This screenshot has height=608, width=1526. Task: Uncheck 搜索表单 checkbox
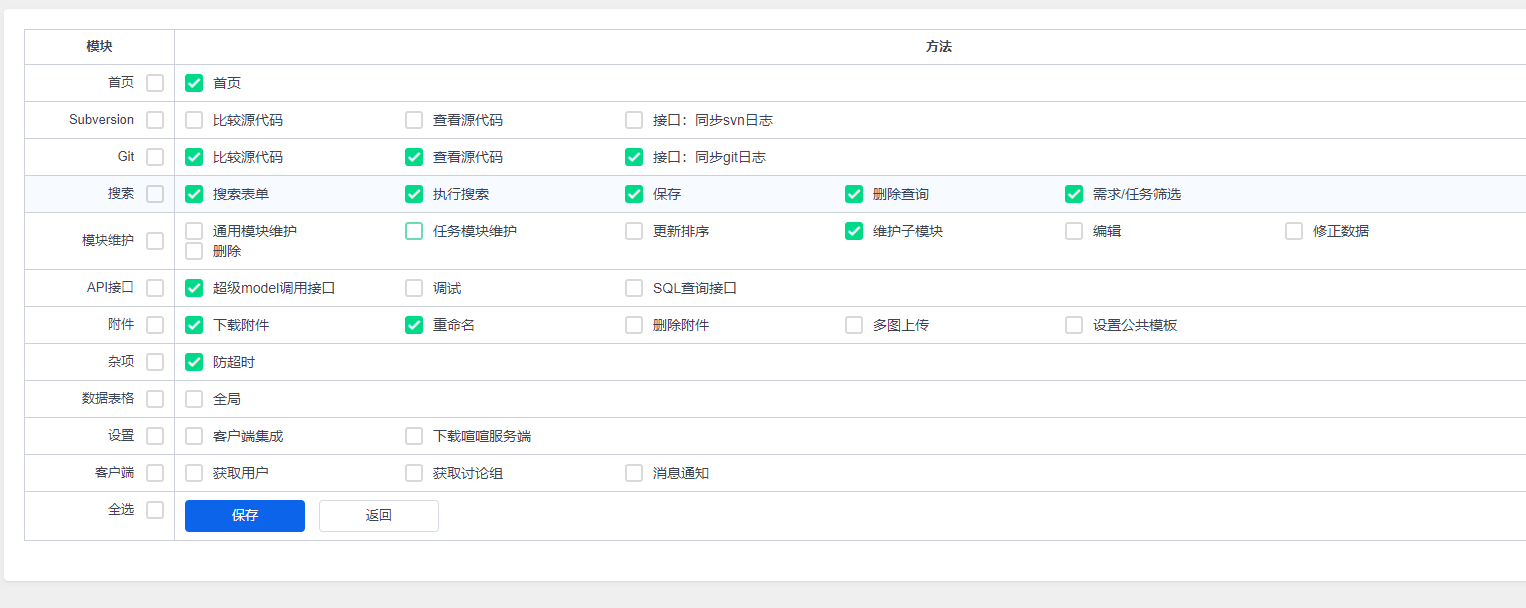[x=194, y=194]
